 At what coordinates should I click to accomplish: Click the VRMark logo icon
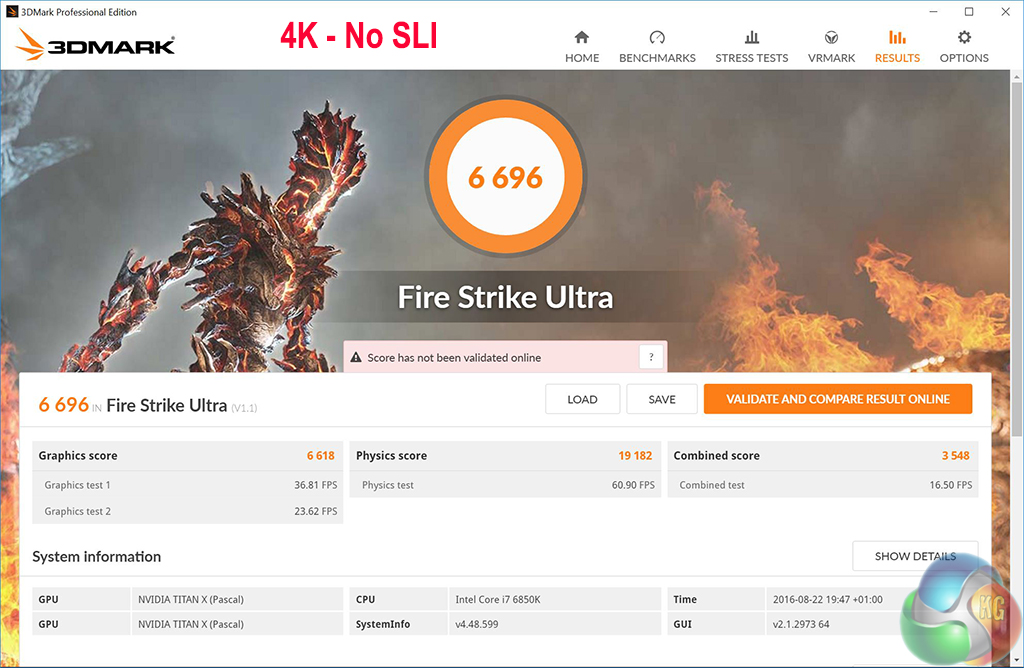(x=831, y=37)
